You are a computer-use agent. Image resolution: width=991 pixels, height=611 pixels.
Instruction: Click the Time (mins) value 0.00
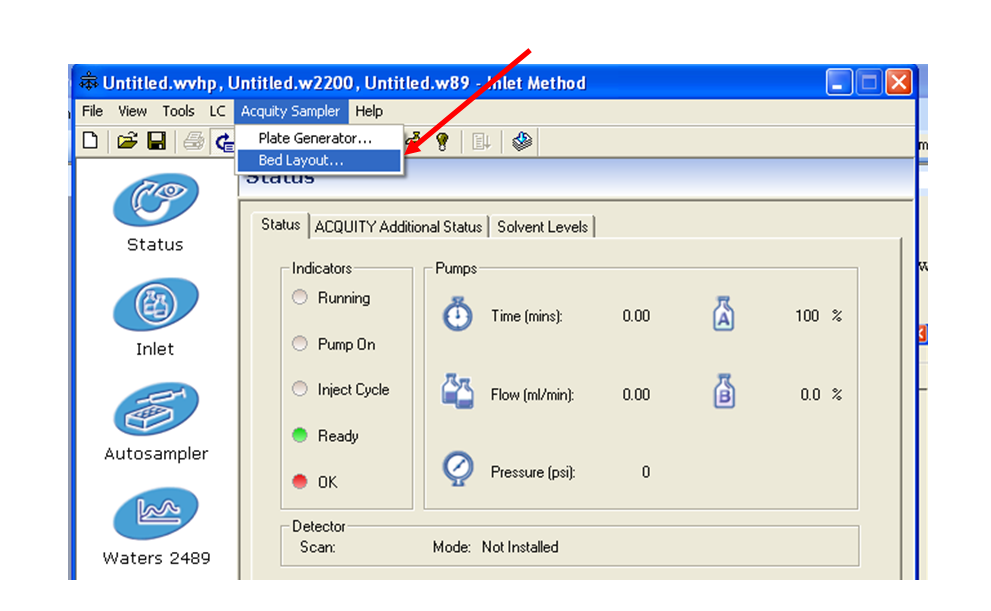(636, 316)
